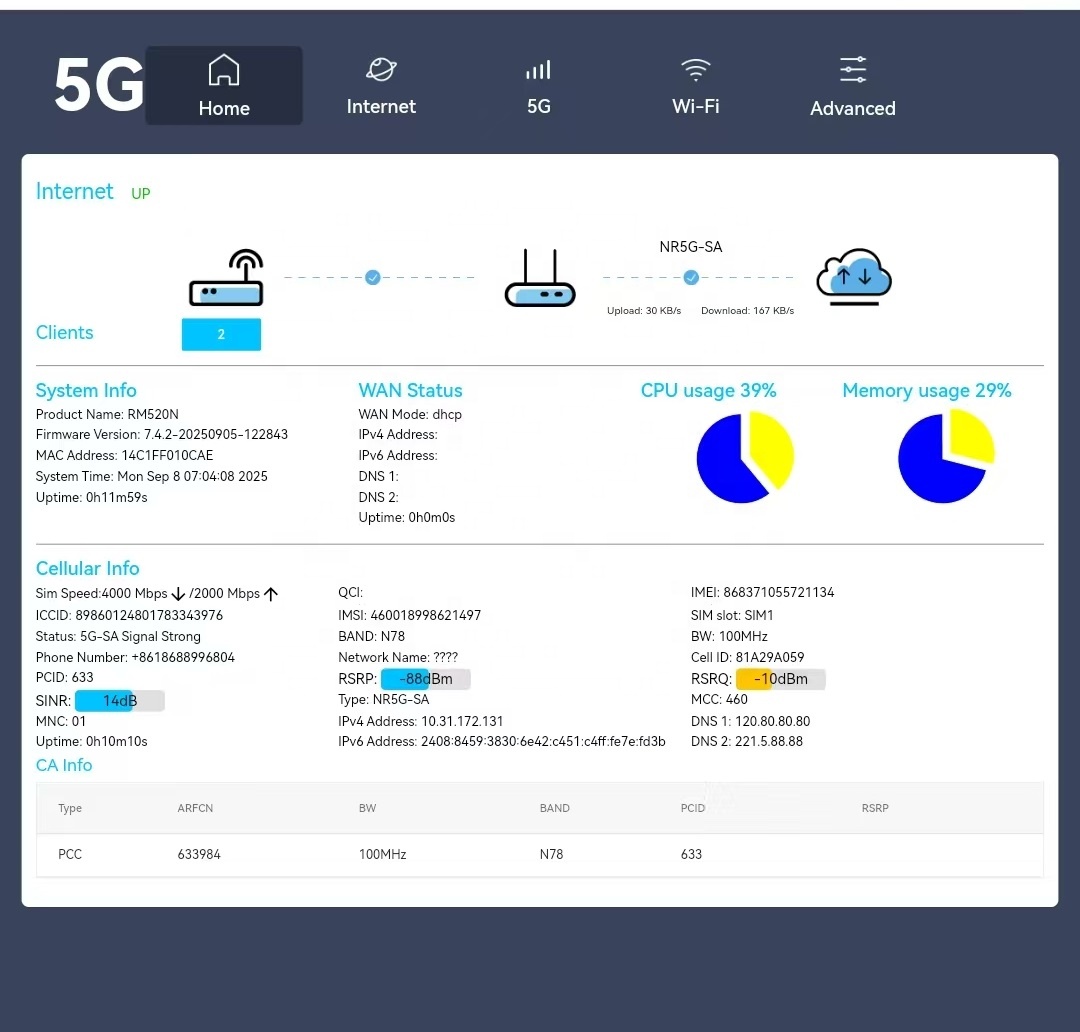Click the RSRQ -10dBm orange bar
1080x1032 pixels.
tap(780, 679)
